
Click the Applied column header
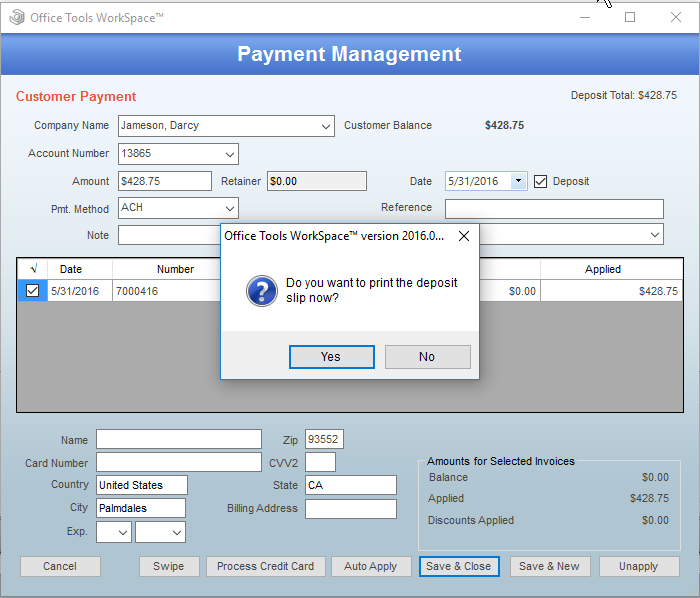pyautogui.click(x=611, y=269)
